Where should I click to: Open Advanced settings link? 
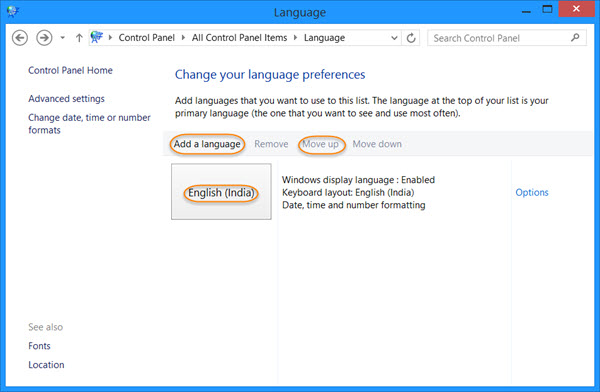(66, 99)
